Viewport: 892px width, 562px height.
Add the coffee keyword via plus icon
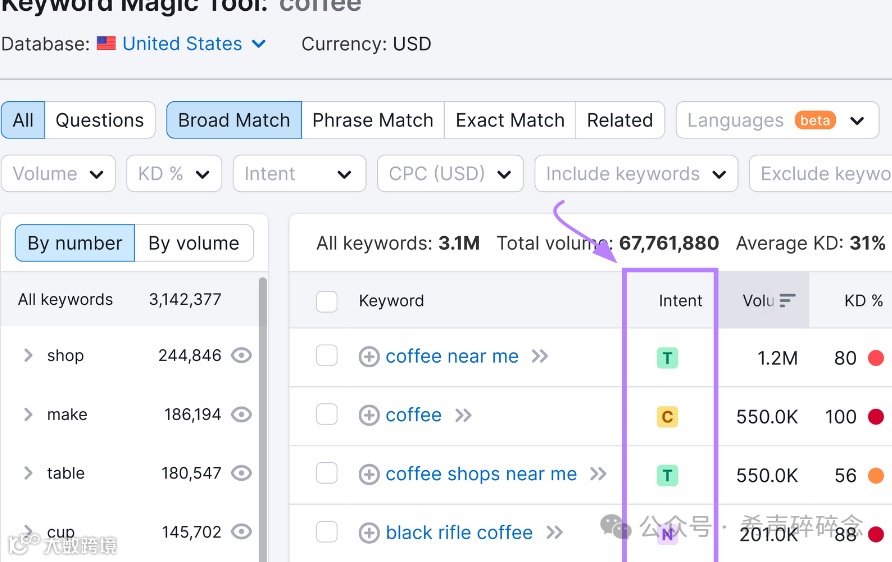369,416
